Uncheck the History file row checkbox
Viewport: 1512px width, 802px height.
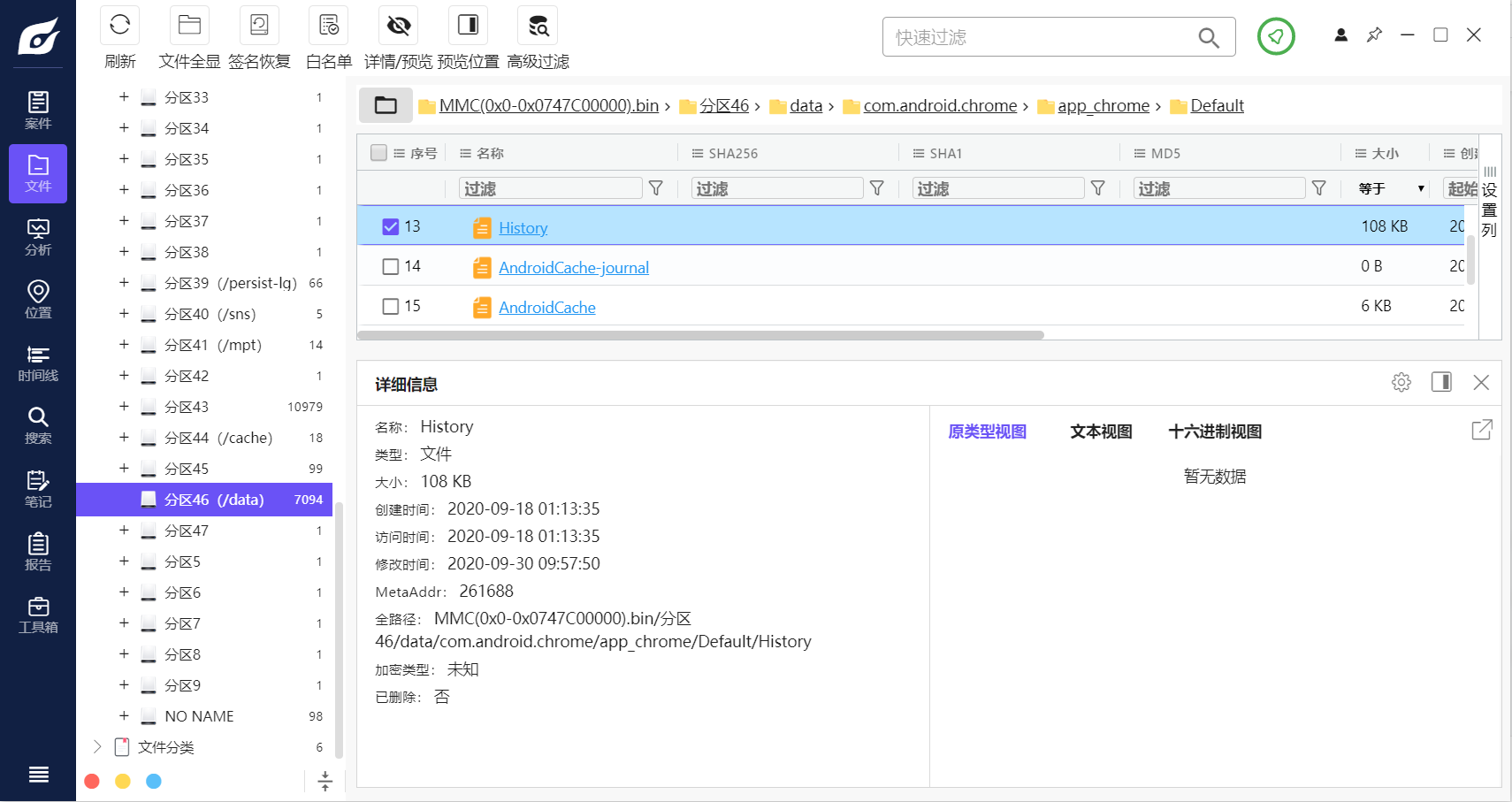coord(390,227)
